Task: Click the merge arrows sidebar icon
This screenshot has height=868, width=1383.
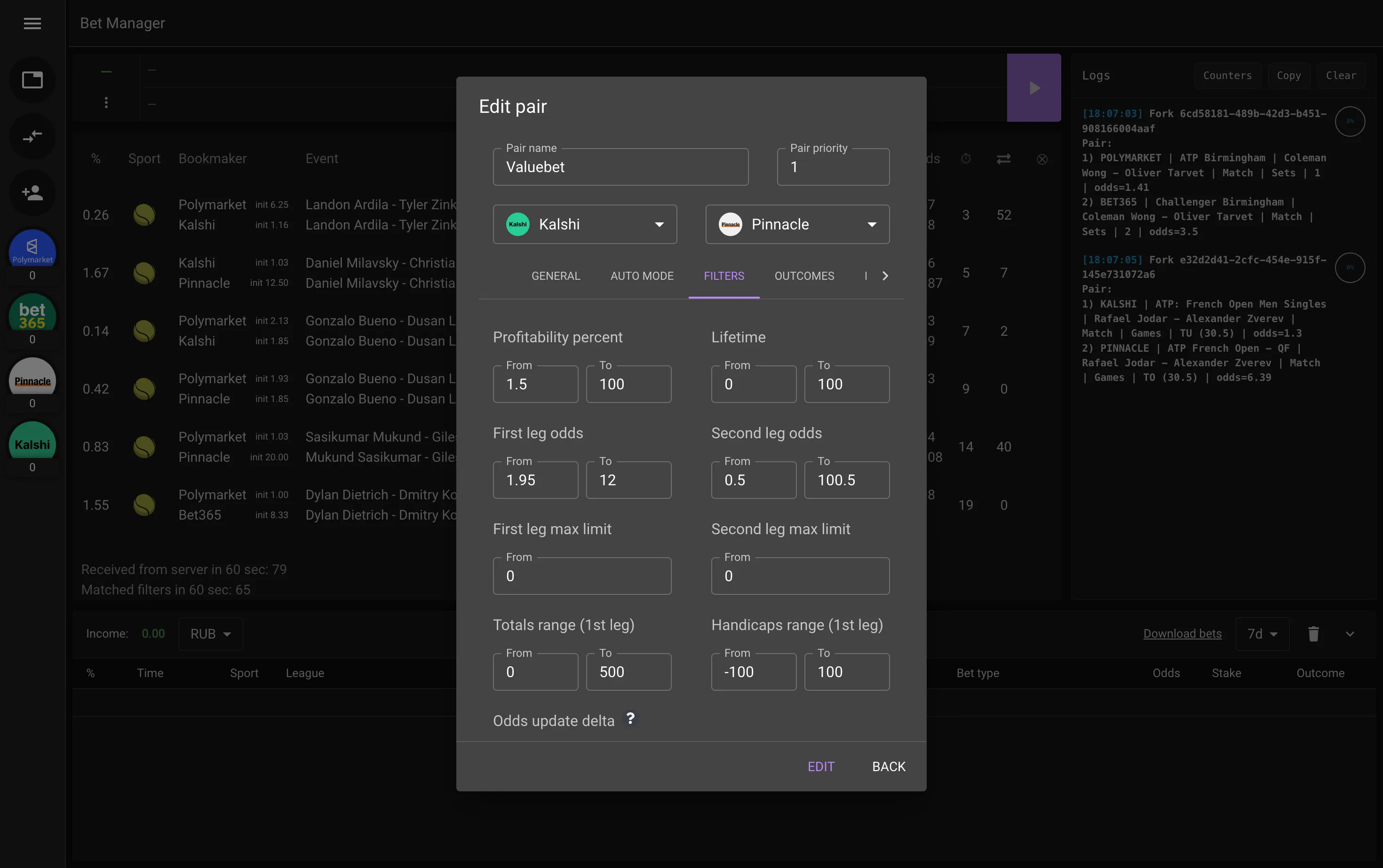Action: point(32,137)
